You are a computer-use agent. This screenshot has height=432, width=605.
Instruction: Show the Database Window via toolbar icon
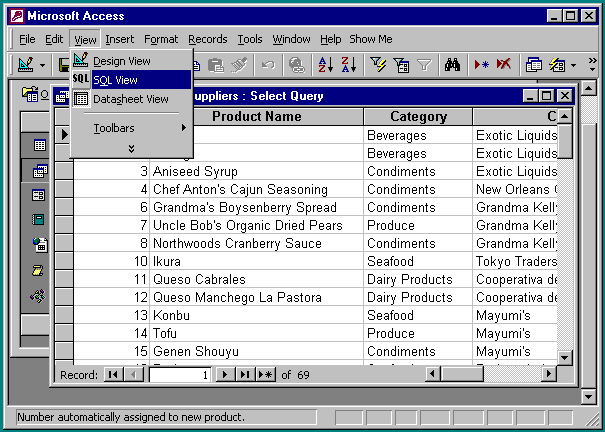click(534, 65)
